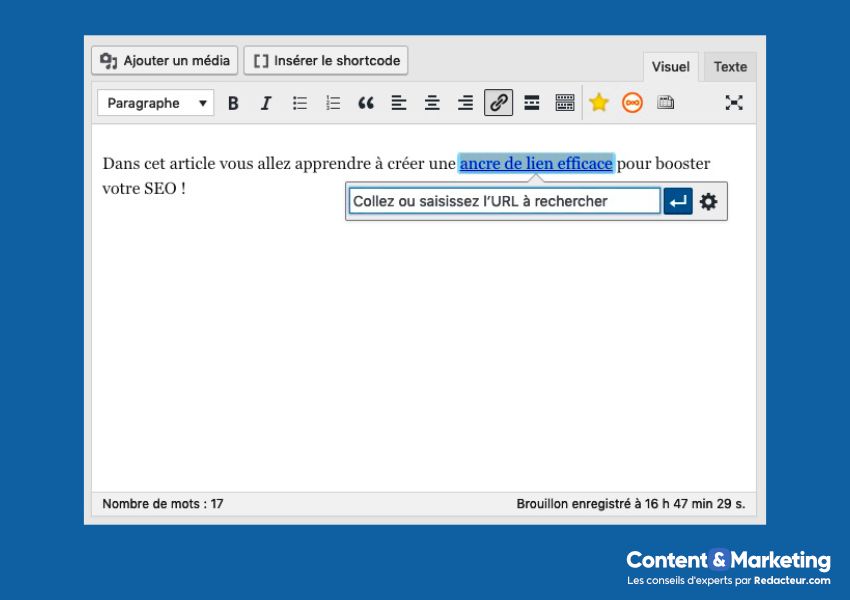This screenshot has height=600, width=850.
Task: Apply italic formatting
Action: point(266,103)
